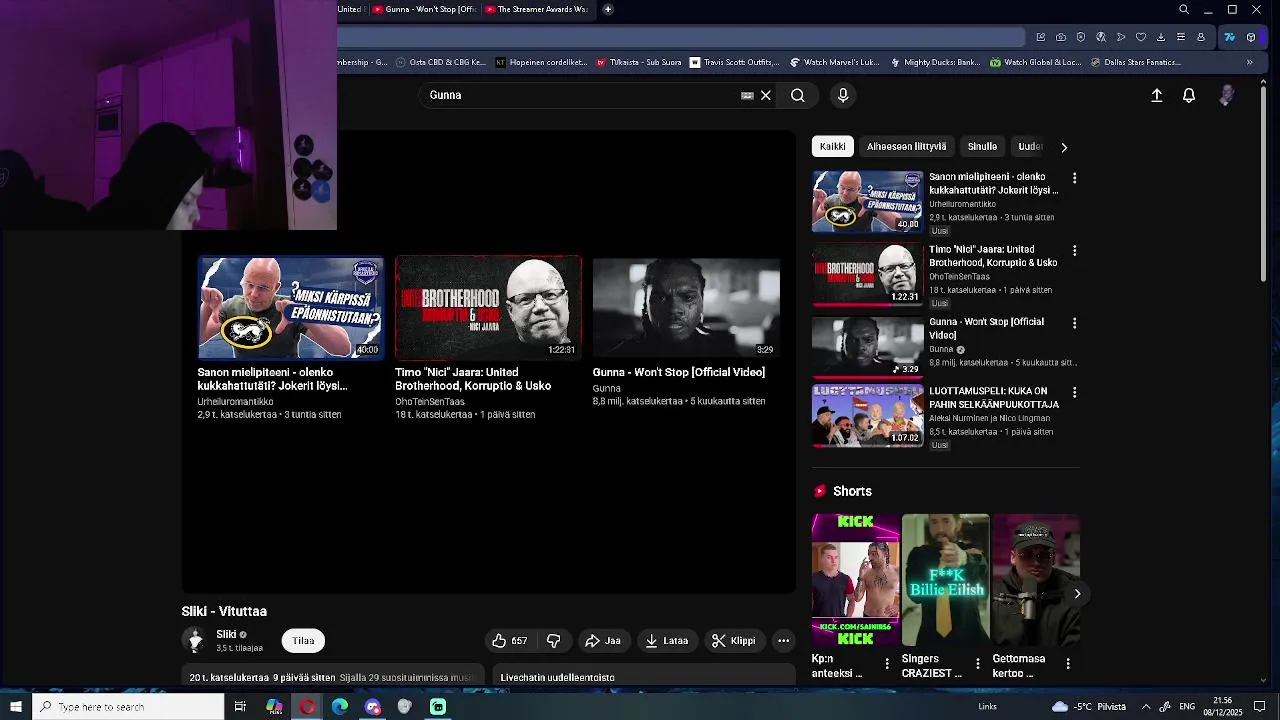
Task: Open Task View on the taskbar
Action: click(240, 707)
